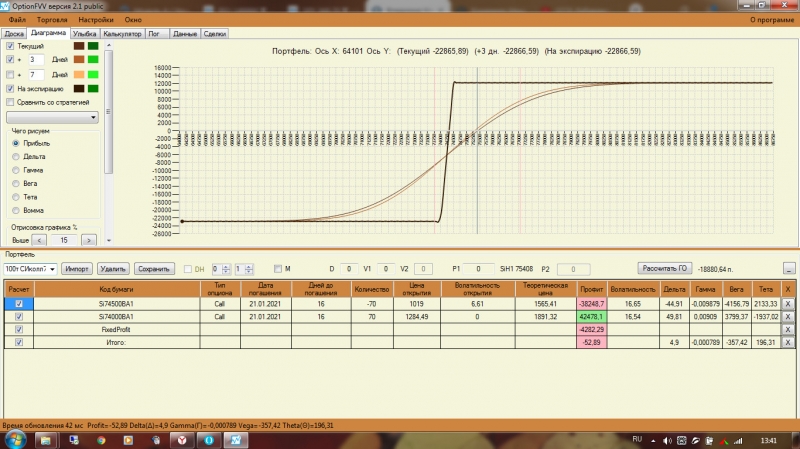
Task: Open the strategy comparison dropdown
Action: (52, 117)
